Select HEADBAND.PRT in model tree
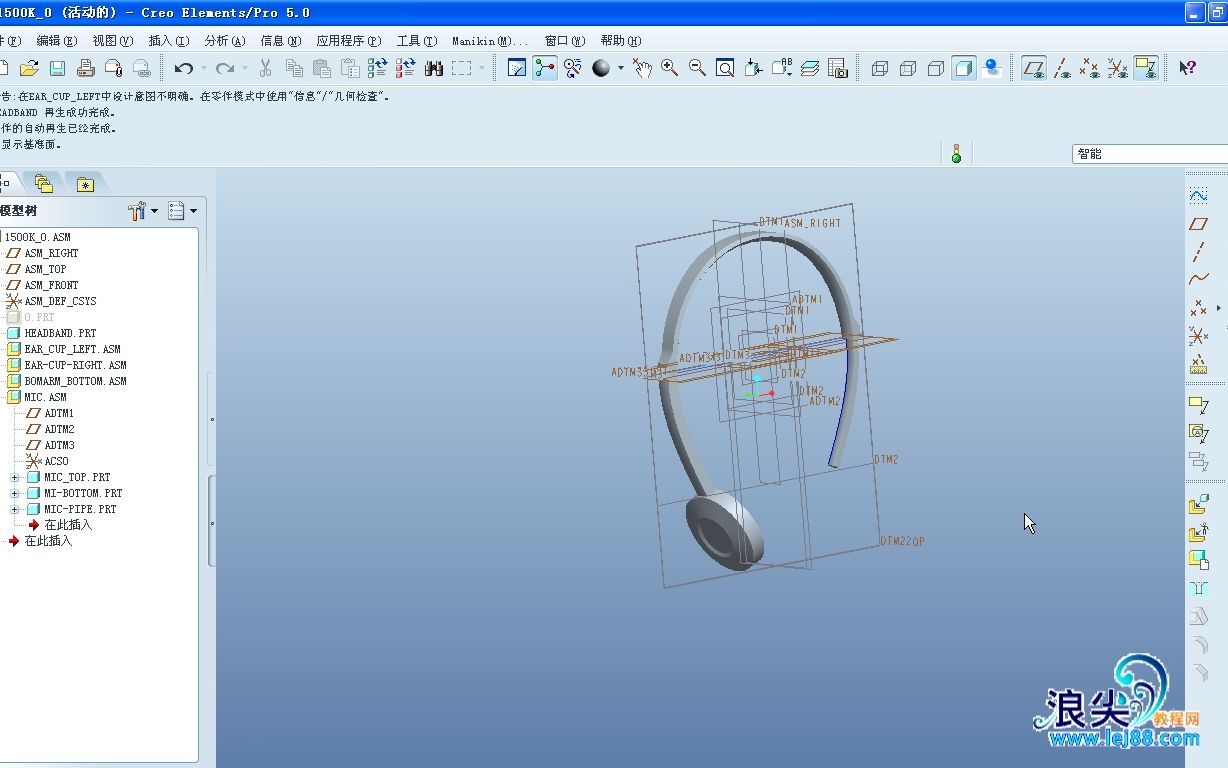Viewport: 1228px width, 768px height. [60, 333]
